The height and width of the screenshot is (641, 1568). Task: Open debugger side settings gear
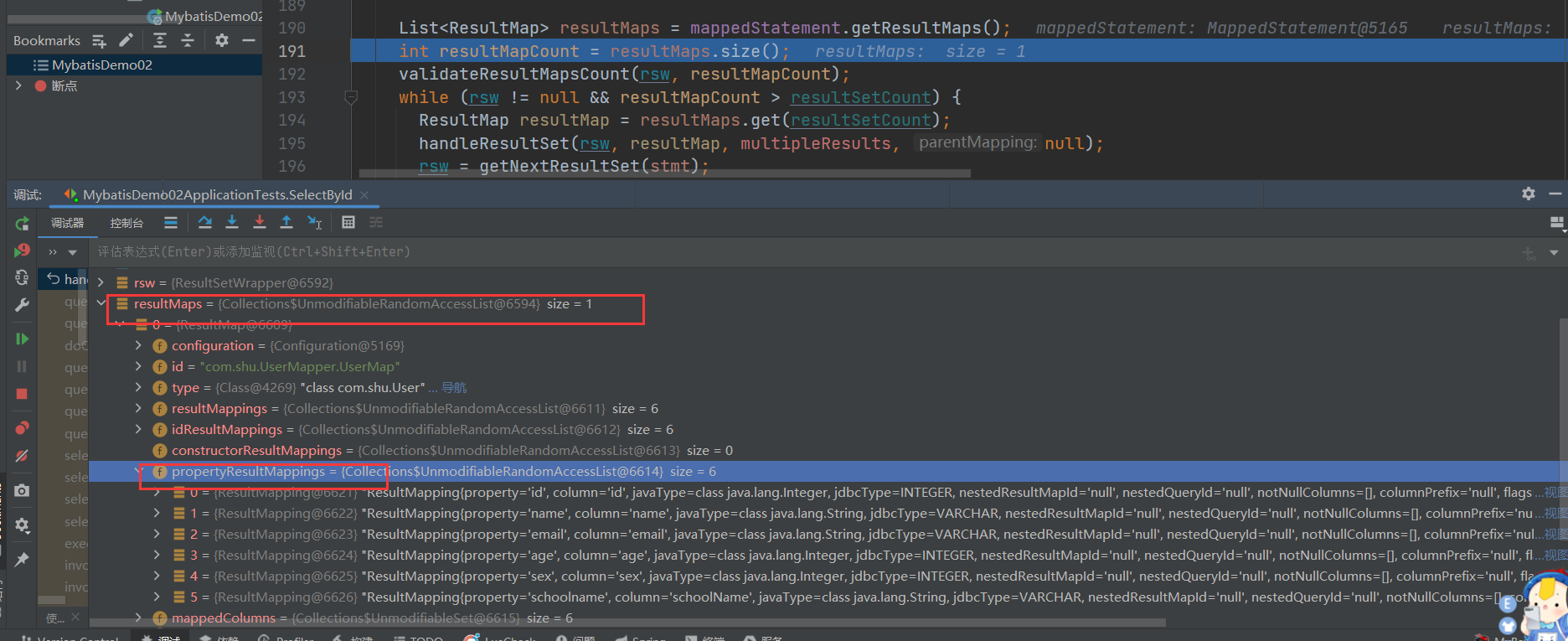coord(22,525)
